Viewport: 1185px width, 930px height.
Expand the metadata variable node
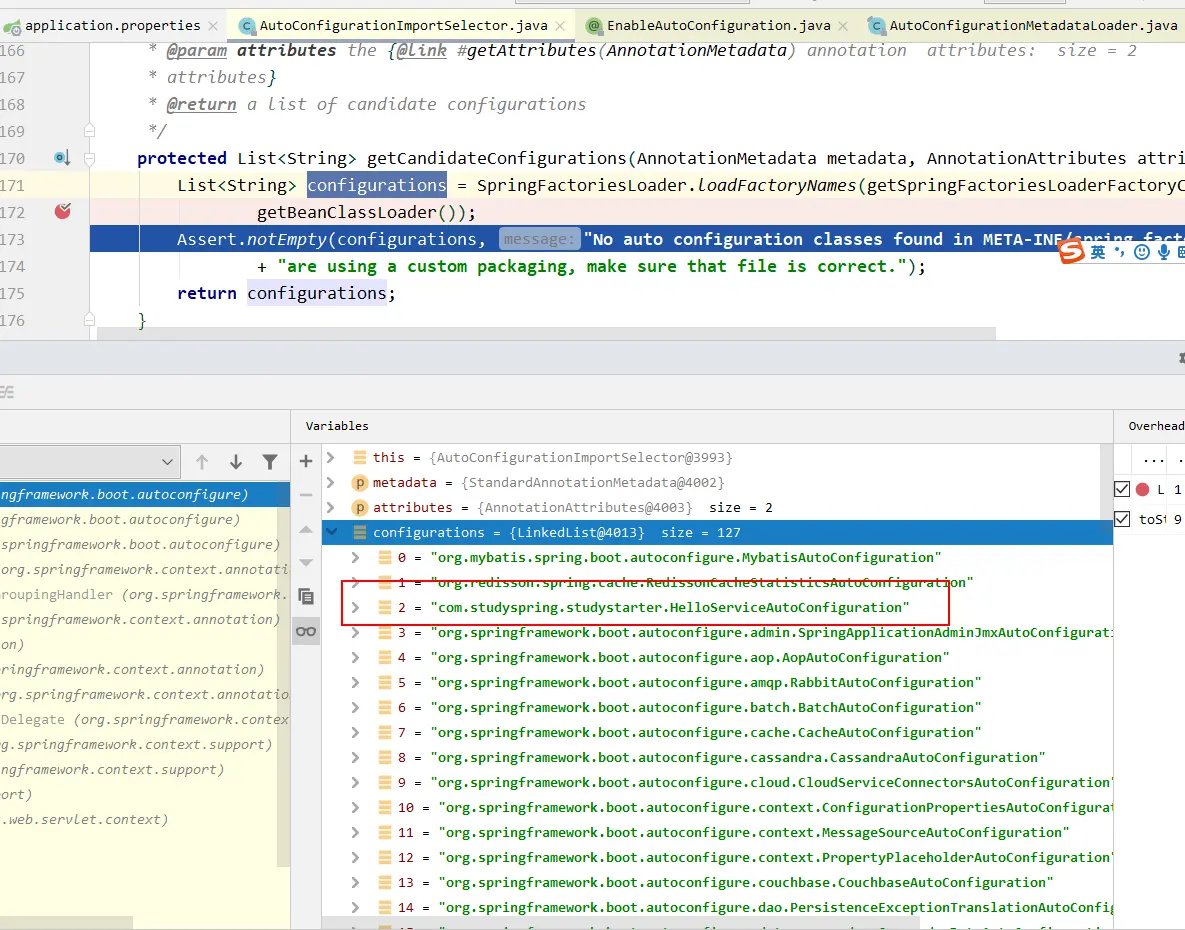[x=330, y=482]
